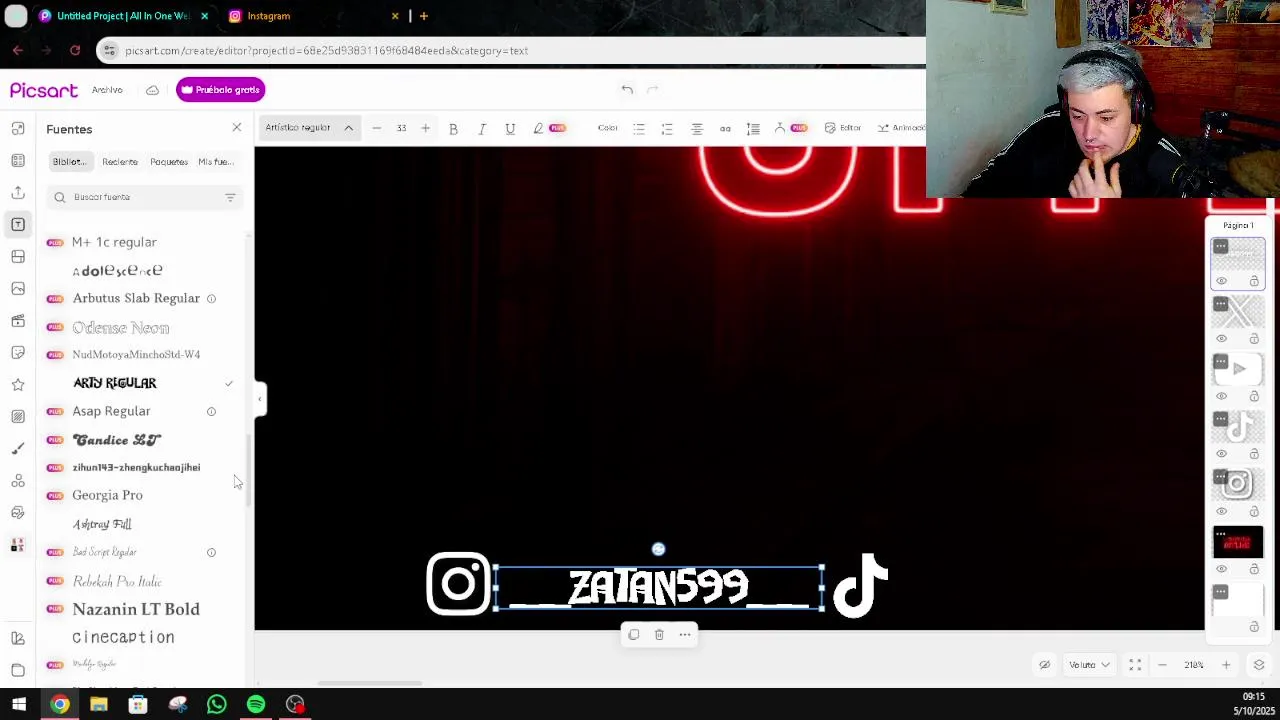Viewport: 1280px width, 720px height.
Task: Toggle visibility of the X logo layer
Action: (1221, 339)
